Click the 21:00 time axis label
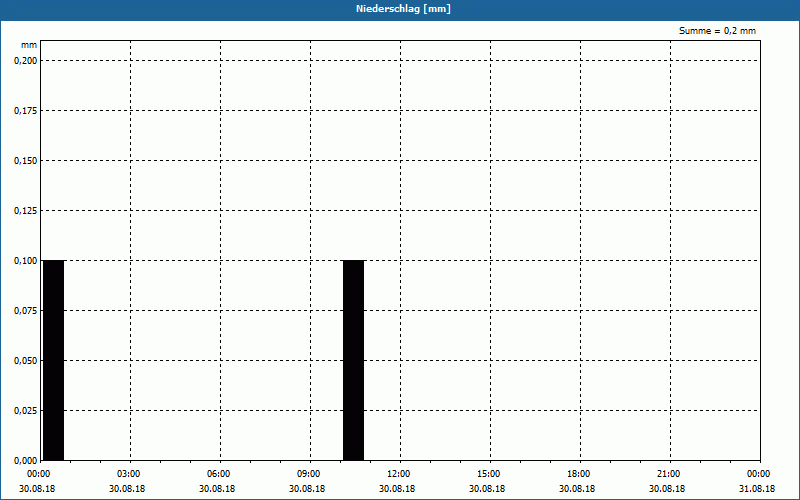This screenshot has width=800, height=500. point(668,474)
